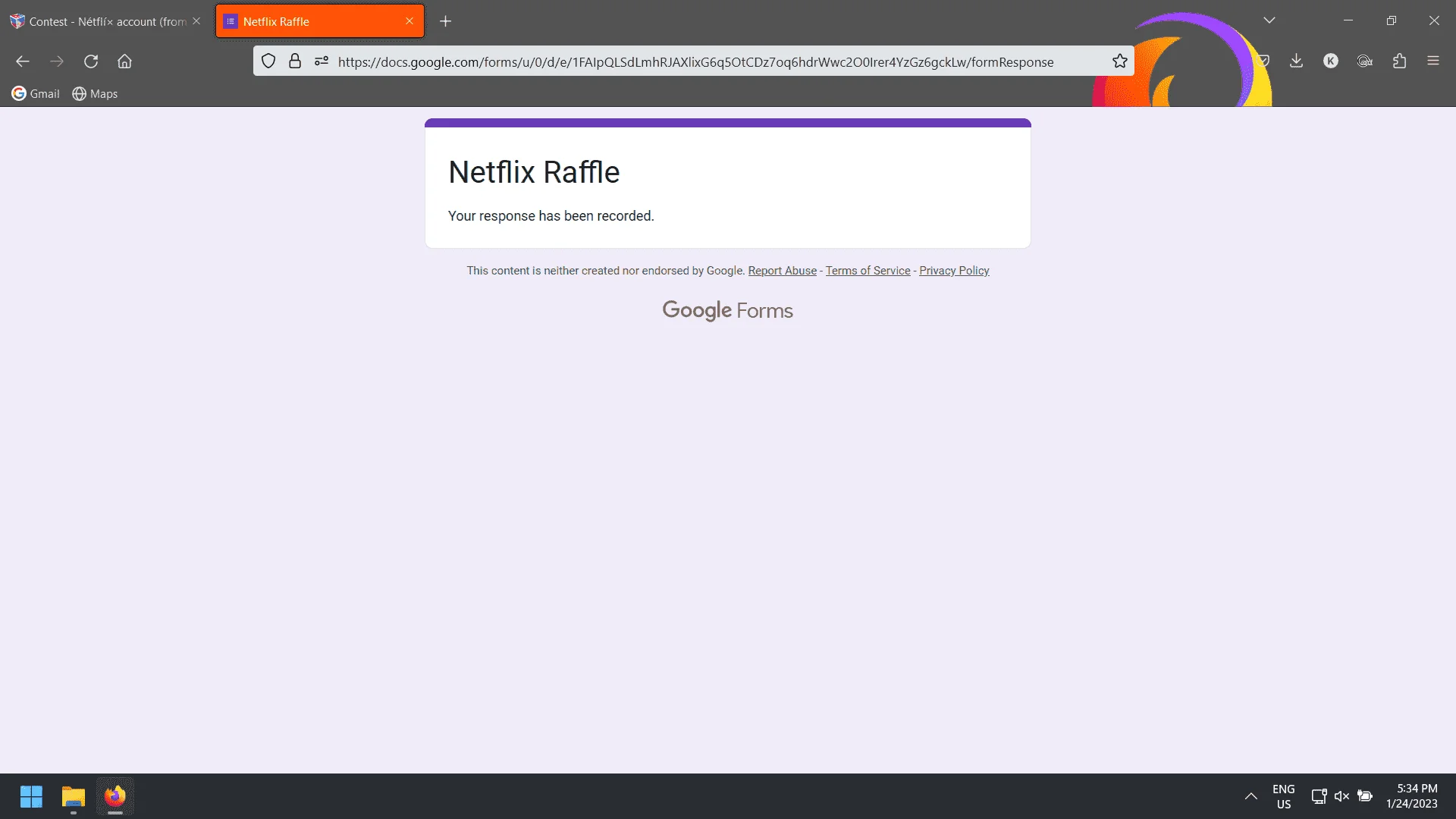
Task: Open the Firefox application menu
Action: tap(1433, 61)
